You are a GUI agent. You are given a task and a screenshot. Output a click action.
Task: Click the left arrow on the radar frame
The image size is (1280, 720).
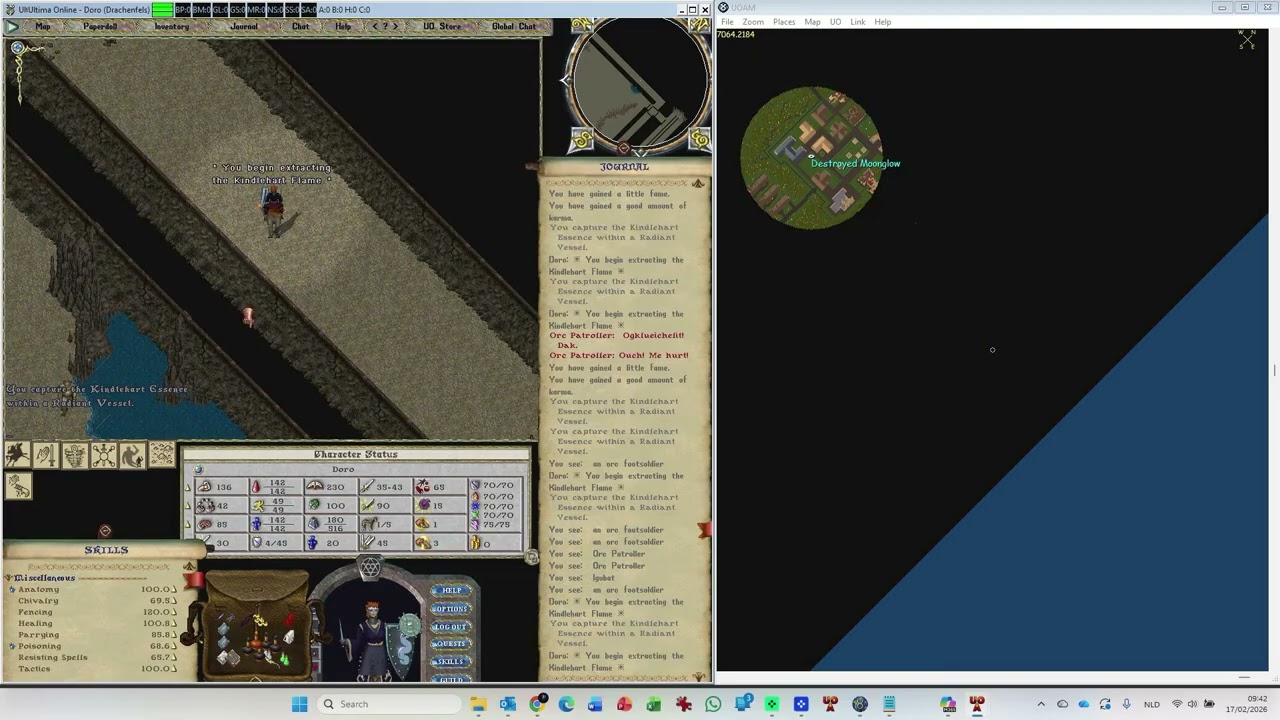[x=565, y=80]
